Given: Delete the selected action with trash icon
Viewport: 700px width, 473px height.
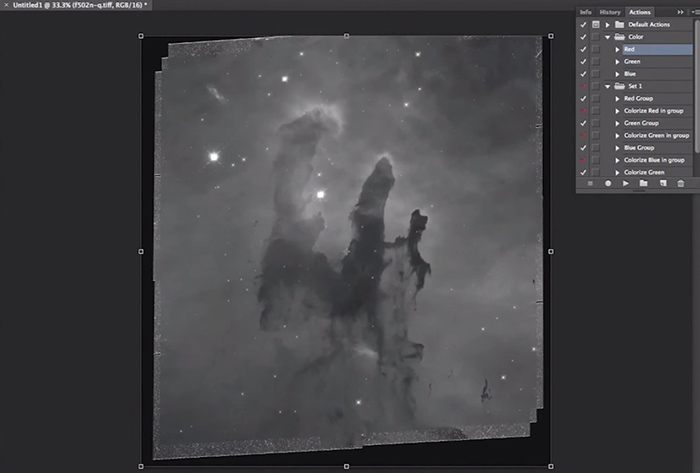Looking at the screenshot, I should (x=680, y=184).
